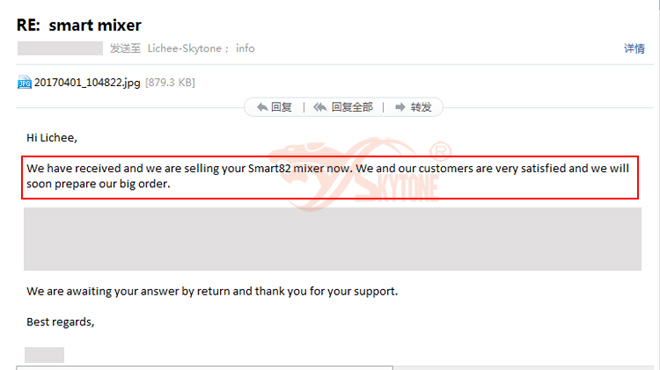Select recipient info
This screenshot has height=370, width=660.
245,48
